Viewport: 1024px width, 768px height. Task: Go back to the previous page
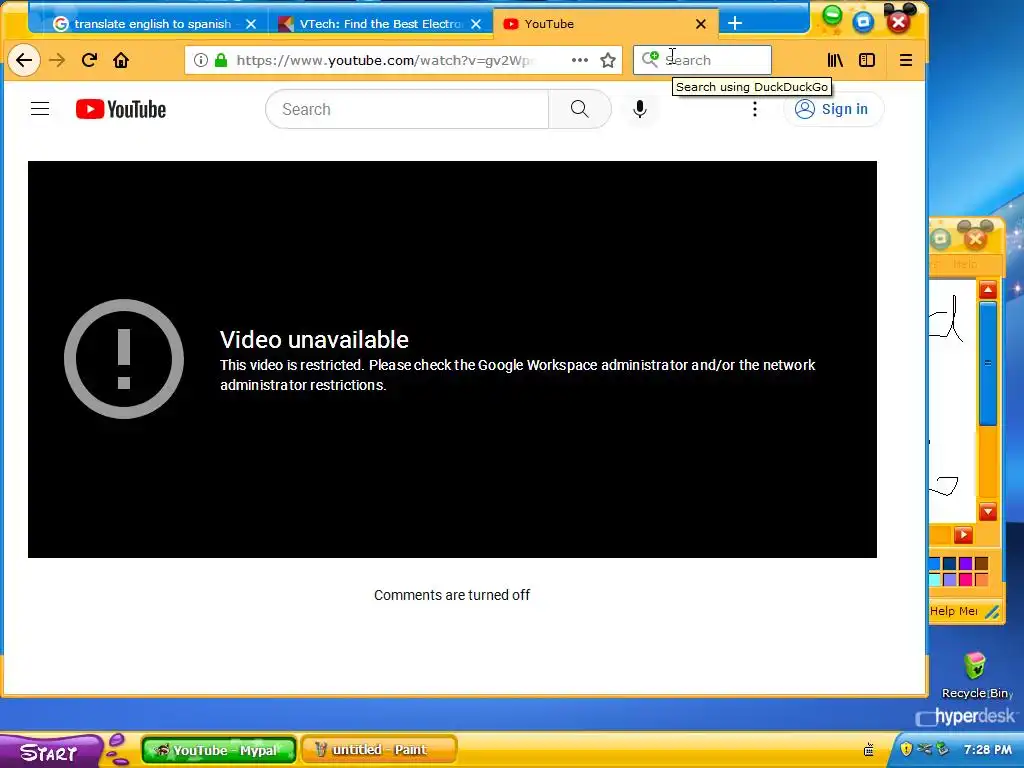(24, 60)
